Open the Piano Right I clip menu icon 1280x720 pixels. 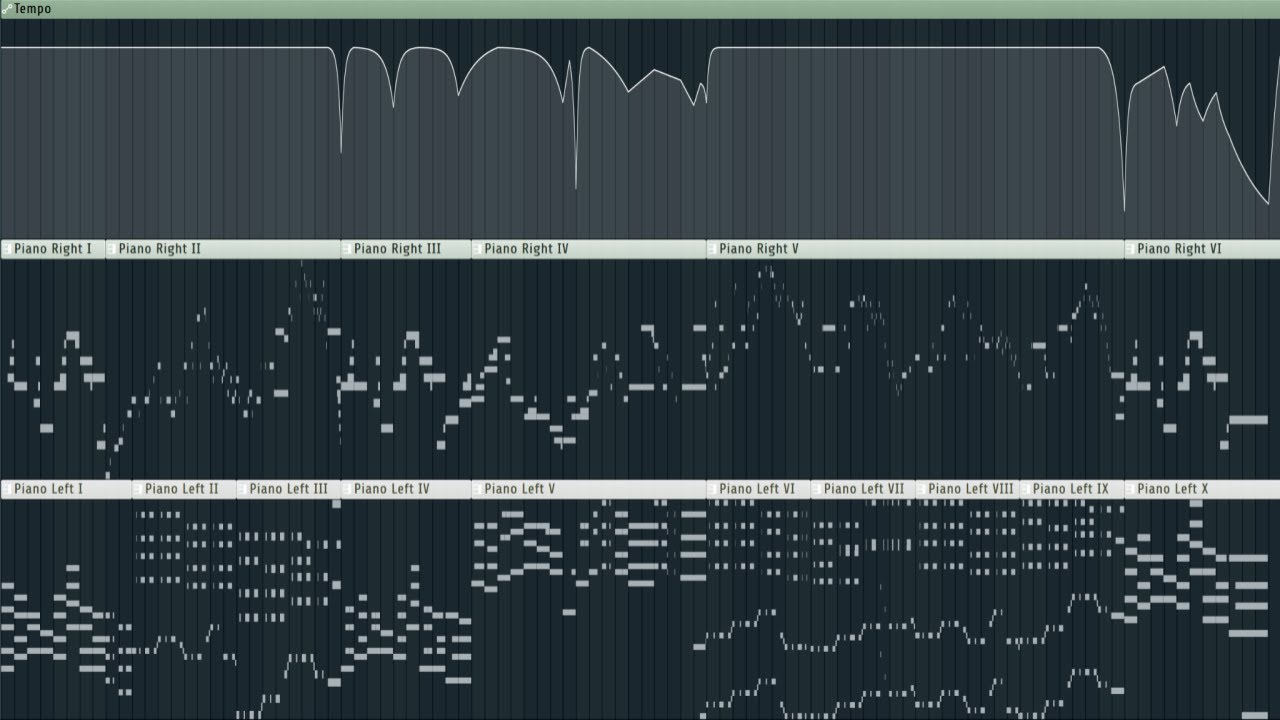7,249
